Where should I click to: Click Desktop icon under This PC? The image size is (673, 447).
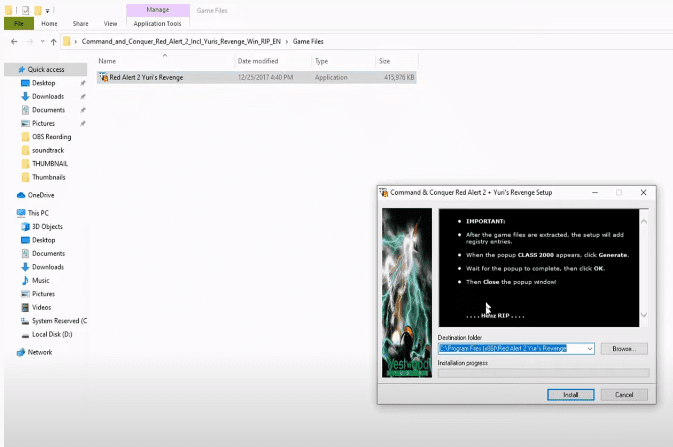coord(25,240)
